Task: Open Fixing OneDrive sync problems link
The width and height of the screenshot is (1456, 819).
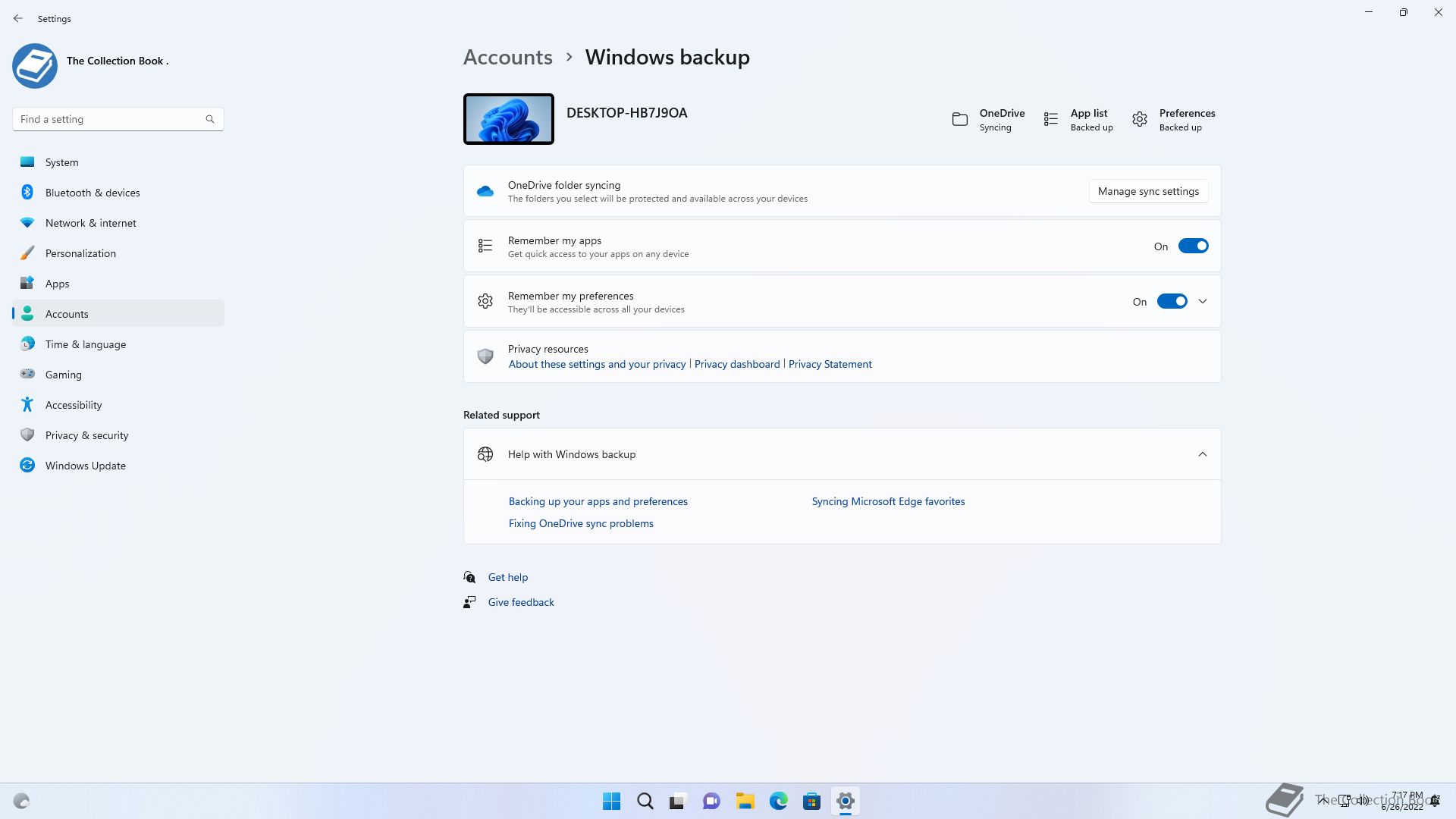Action: pyautogui.click(x=581, y=523)
